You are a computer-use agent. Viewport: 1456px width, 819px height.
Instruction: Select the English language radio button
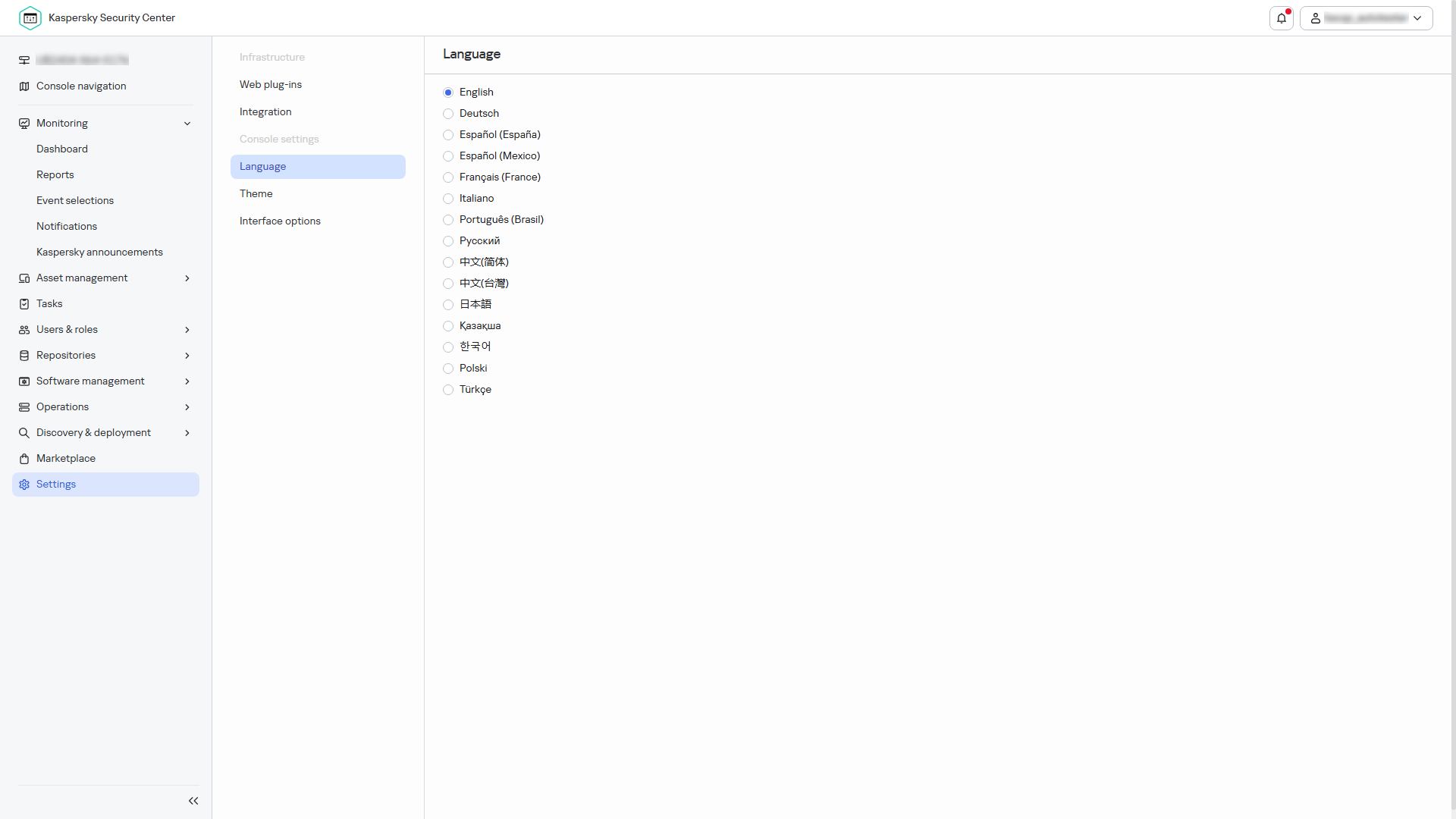point(448,93)
